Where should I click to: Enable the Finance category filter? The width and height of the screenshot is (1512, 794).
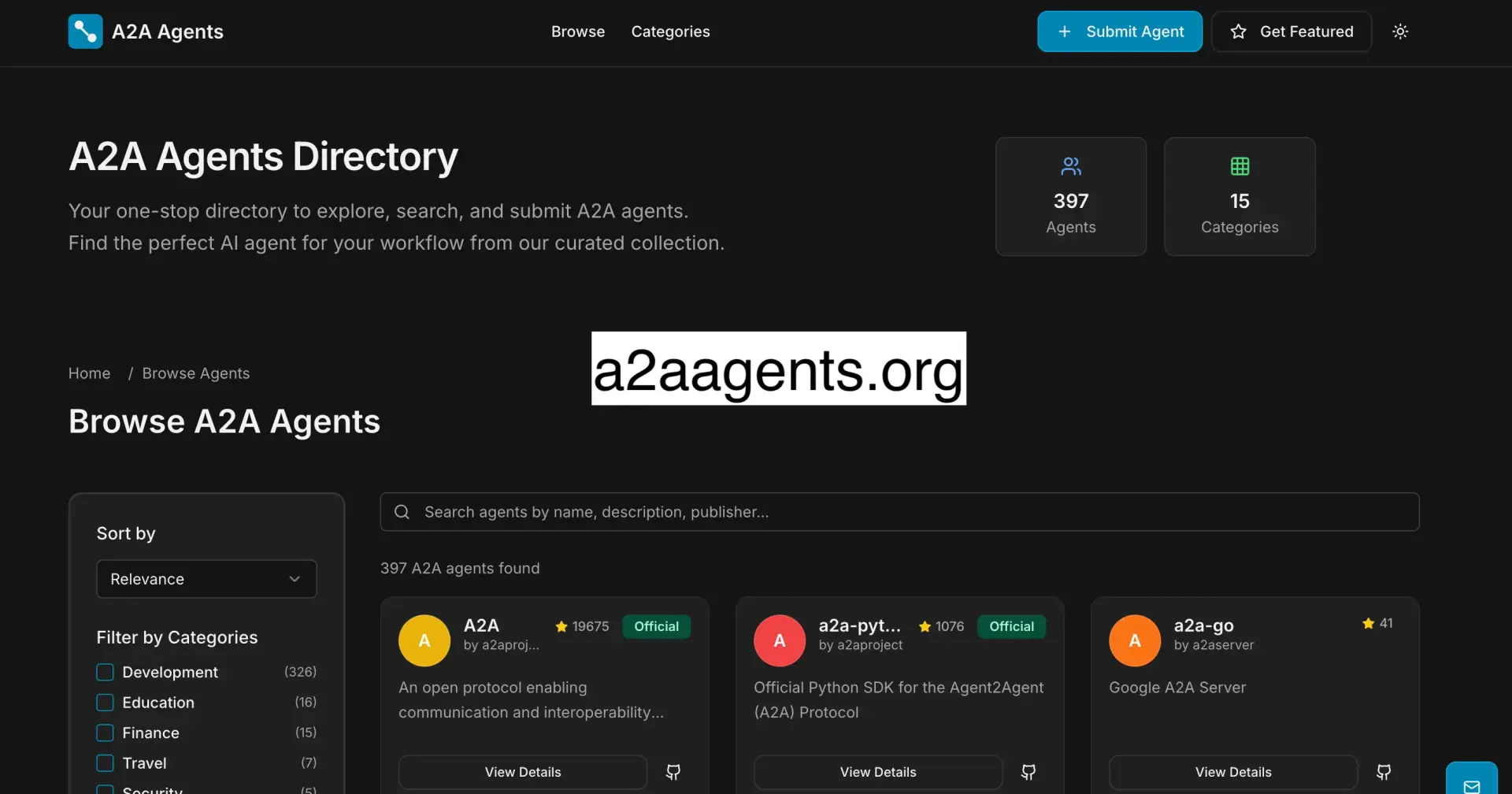(x=104, y=733)
